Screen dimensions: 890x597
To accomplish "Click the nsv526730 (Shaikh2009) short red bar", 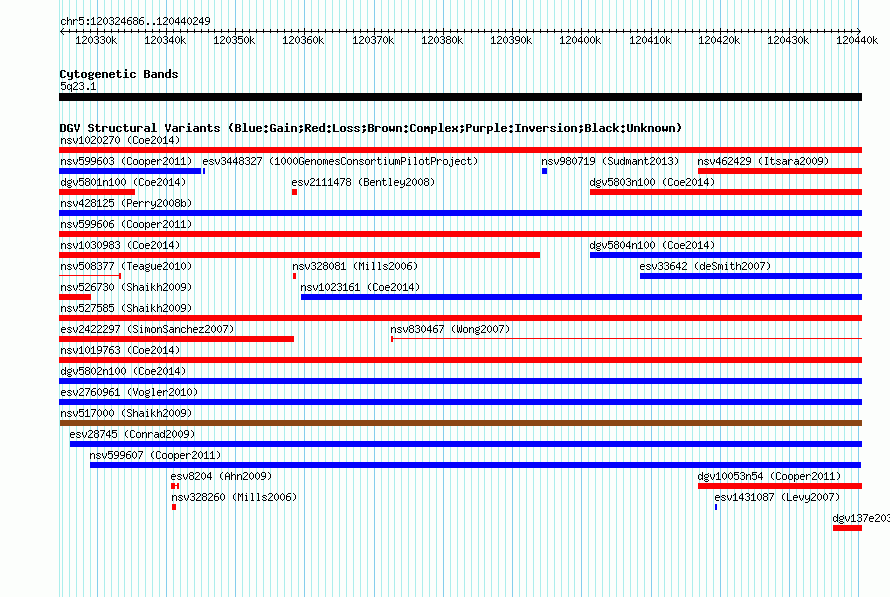I will click(75, 297).
